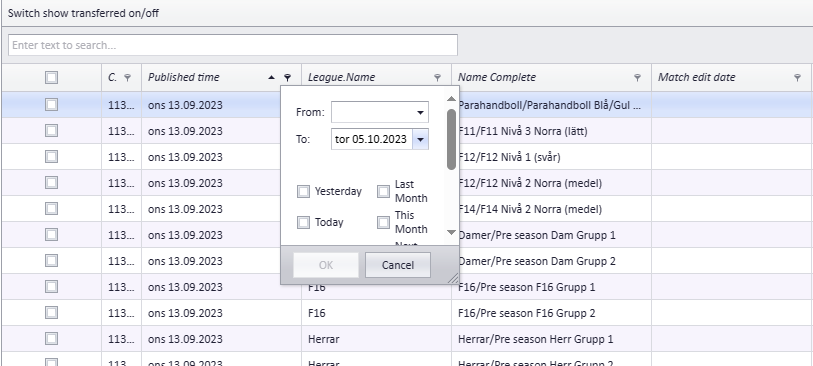
Task: Sort by League.Name column header
Action: 341,78
